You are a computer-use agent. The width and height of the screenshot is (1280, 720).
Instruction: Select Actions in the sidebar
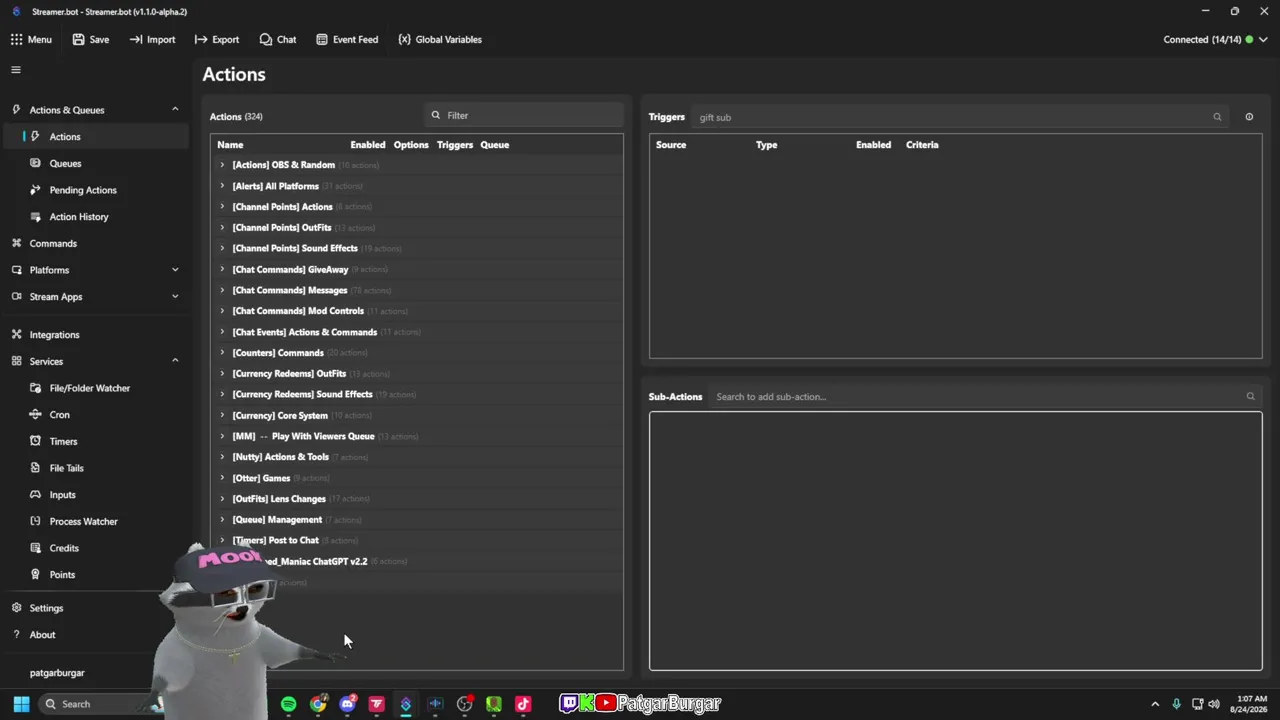(96, 137)
